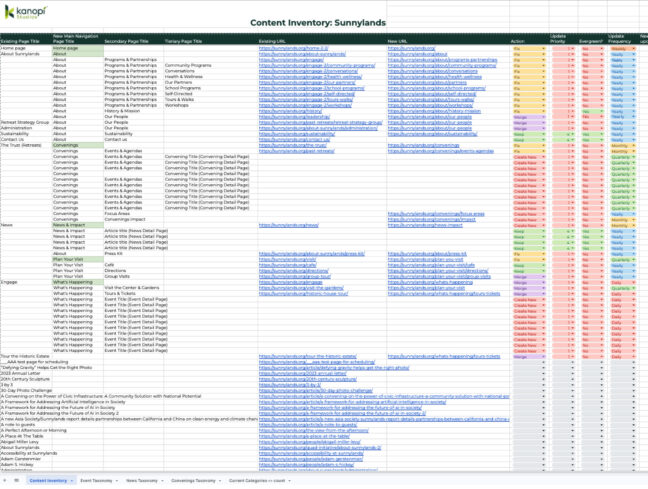Switch to the Event Taxonomy sheet tab
Viewport: 648px width, 489px height.
point(96,480)
